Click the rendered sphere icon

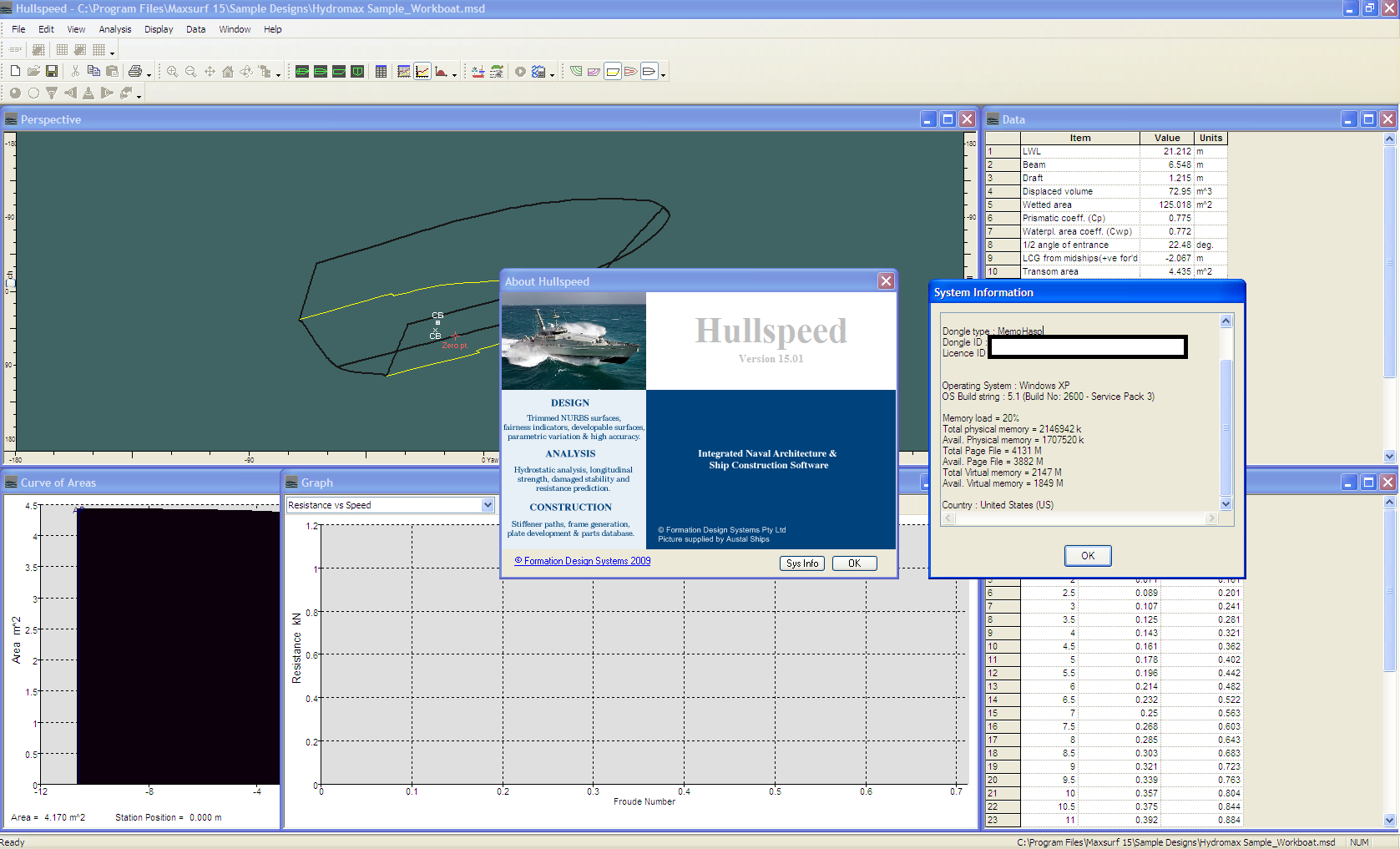[15, 93]
